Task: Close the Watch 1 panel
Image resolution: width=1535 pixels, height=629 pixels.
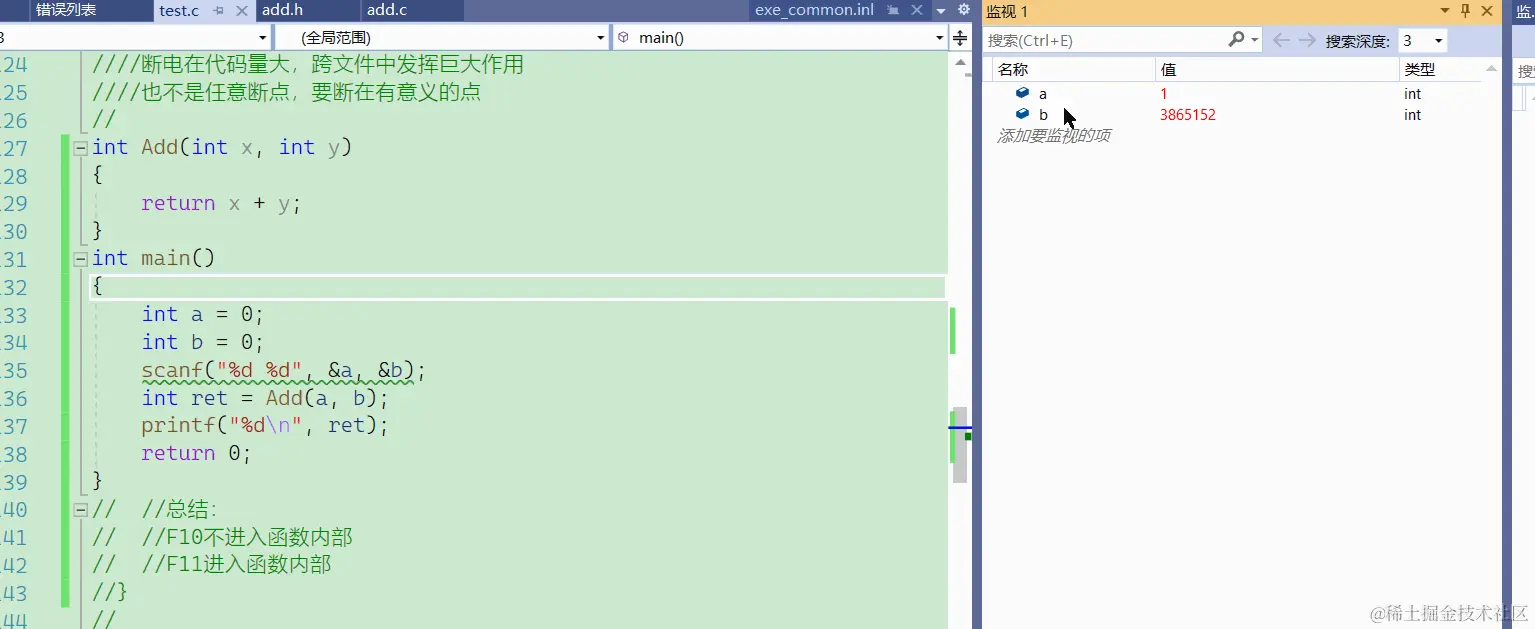Action: (x=1488, y=11)
